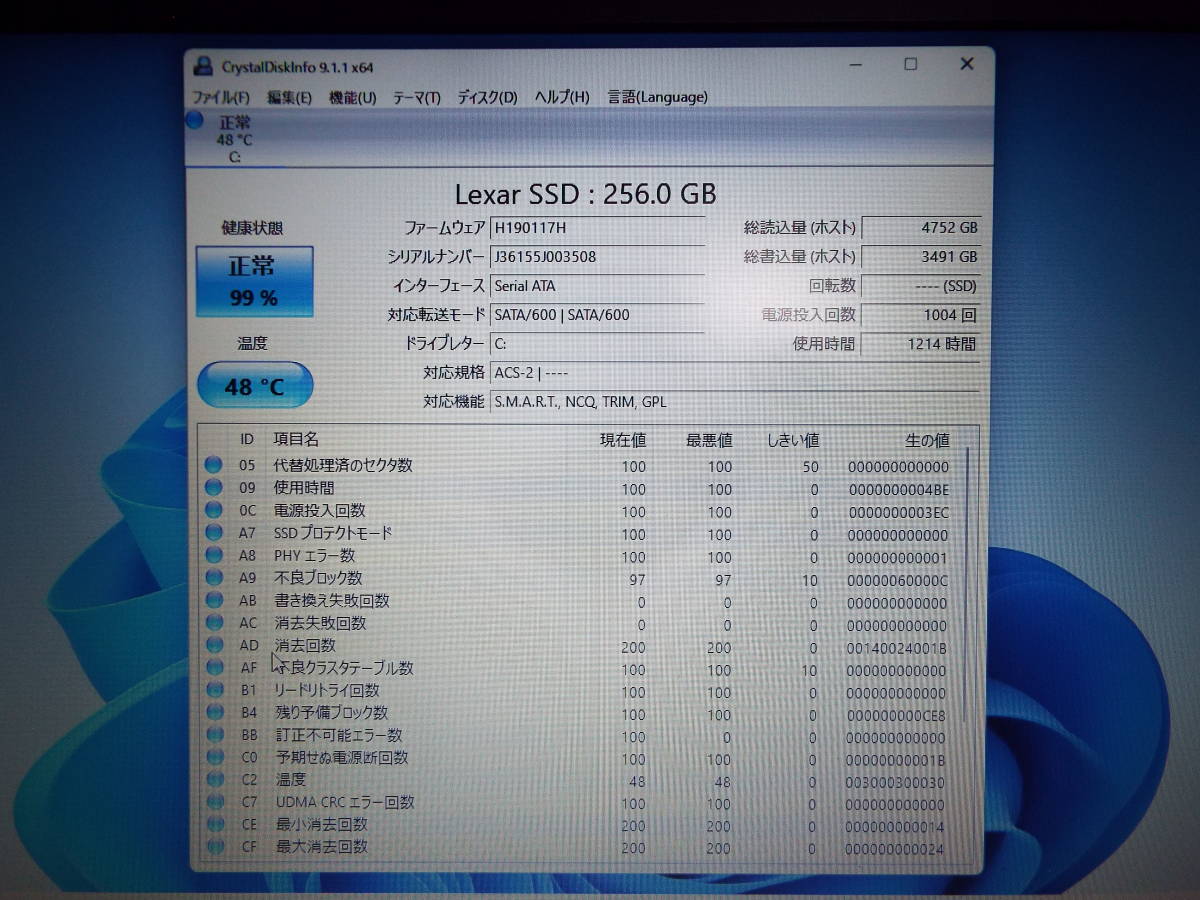Click raw value 0000000003EC of 電源投入回数
The height and width of the screenshot is (900, 1200).
(x=898, y=512)
